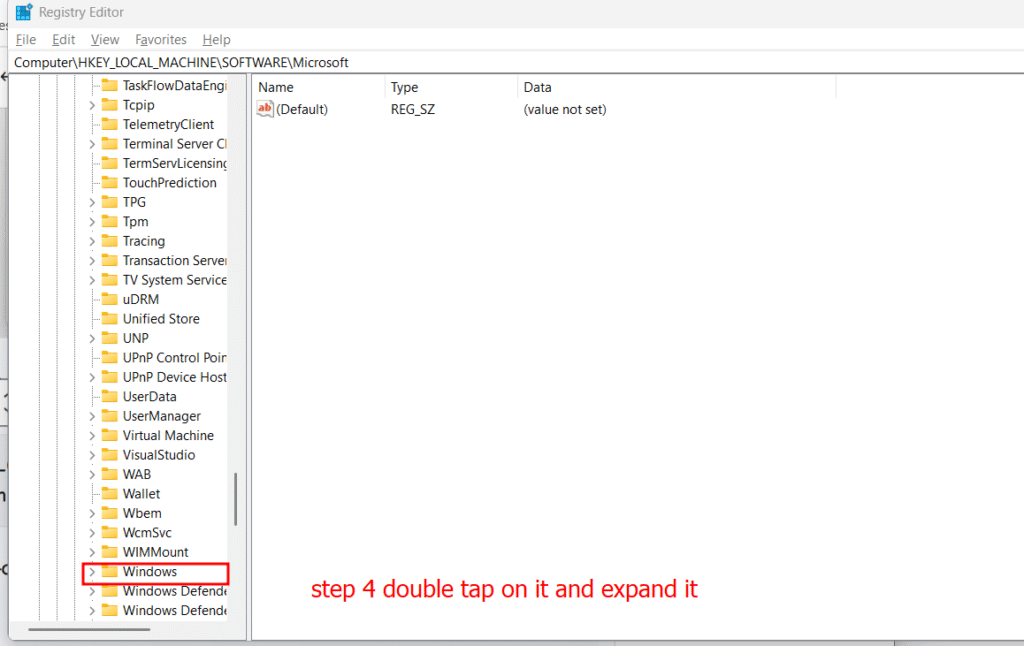The image size is (1024, 646).
Task: Select the Wbem folder icon
Action: tap(110, 513)
